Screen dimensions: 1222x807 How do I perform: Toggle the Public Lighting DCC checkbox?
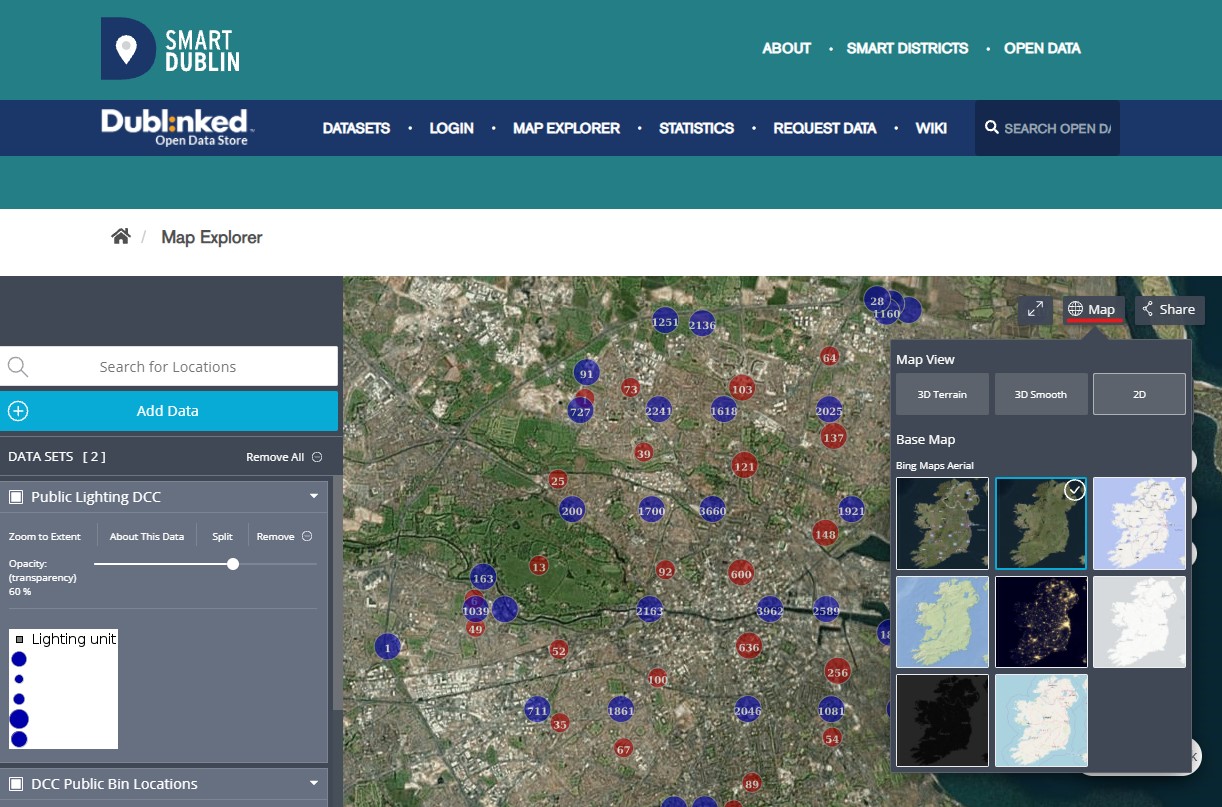pyautogui.click(x=16, y=497)
